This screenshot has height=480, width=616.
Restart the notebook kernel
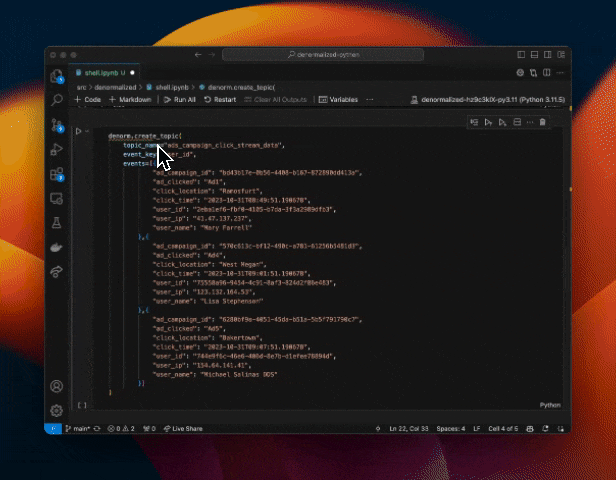click(x=220, y=100)
